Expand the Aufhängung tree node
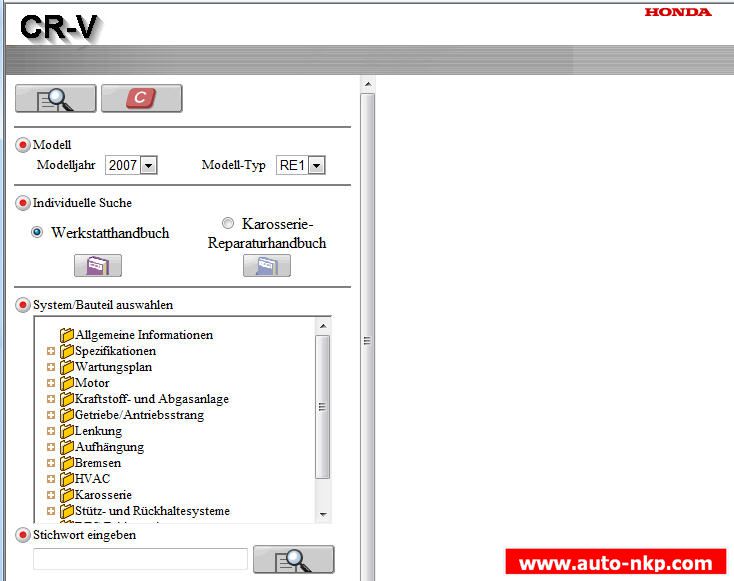734x581 pixels. pos(51,447)
